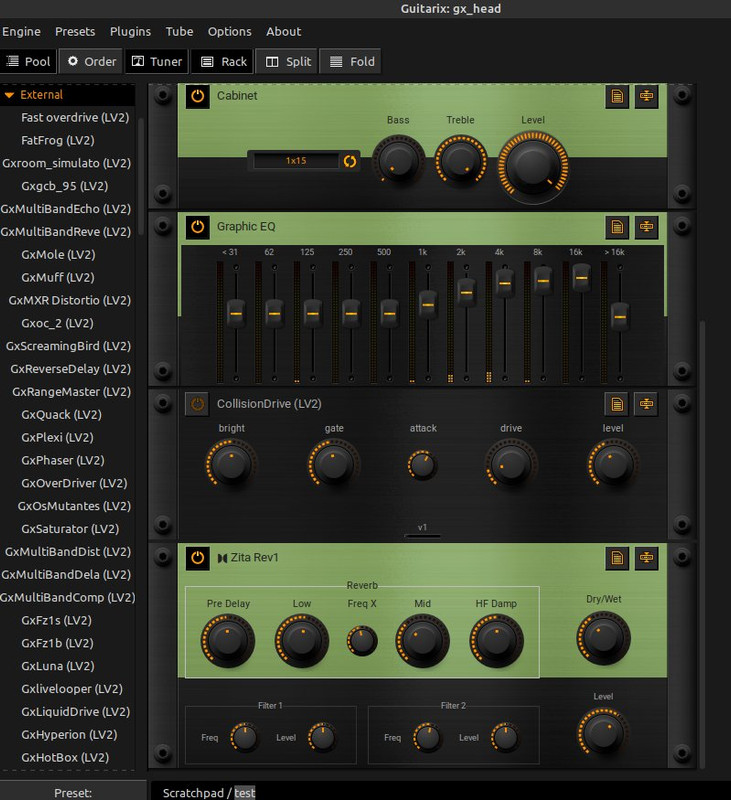Click the CollisionDrive drive knob
The height and width of the screenshot is (800, 731).
tap(511, 464)
